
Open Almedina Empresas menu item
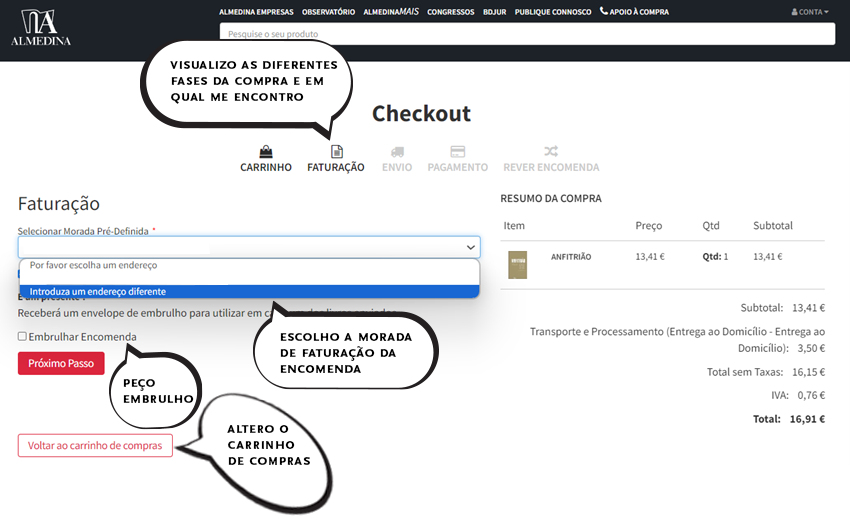point(258,12)
